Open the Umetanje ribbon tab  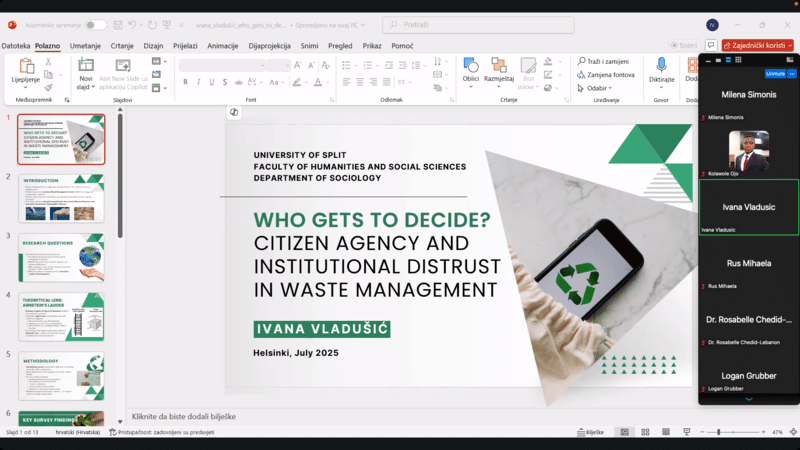click(x=85, y=45)
